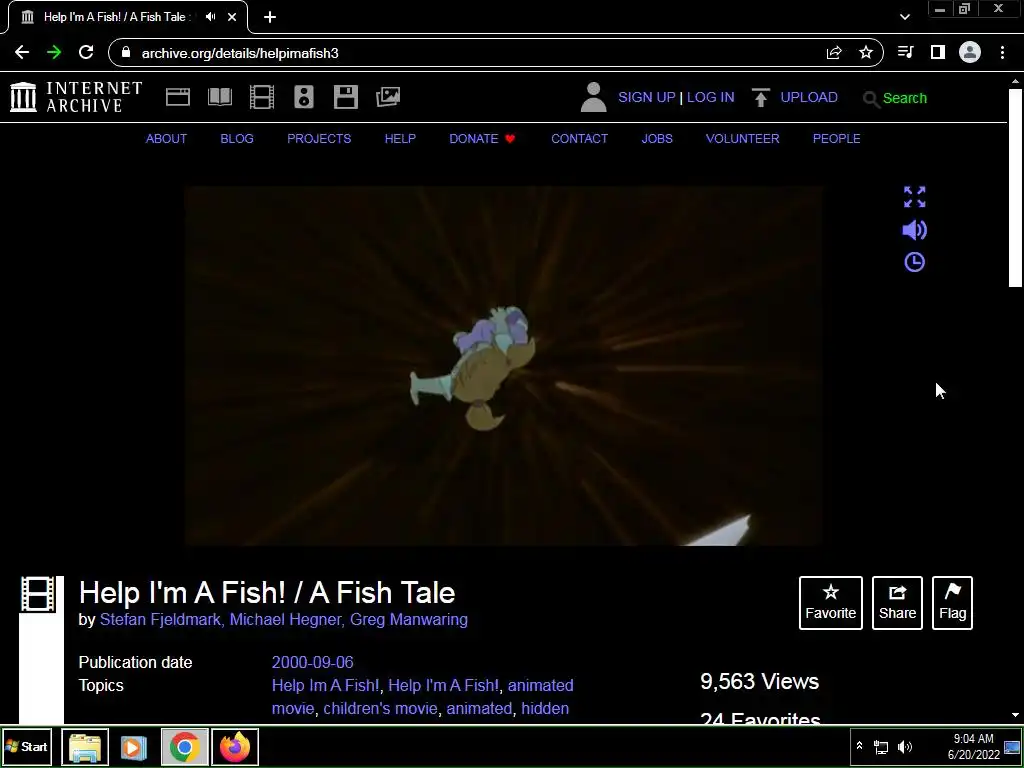Flag this item

[952, 603]
